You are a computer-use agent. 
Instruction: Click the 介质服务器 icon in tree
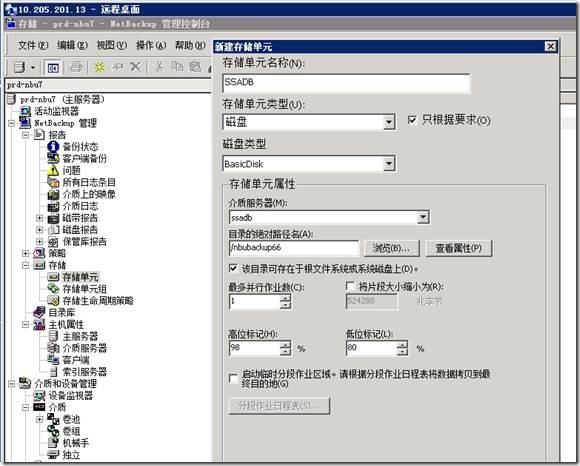point(53,348)
